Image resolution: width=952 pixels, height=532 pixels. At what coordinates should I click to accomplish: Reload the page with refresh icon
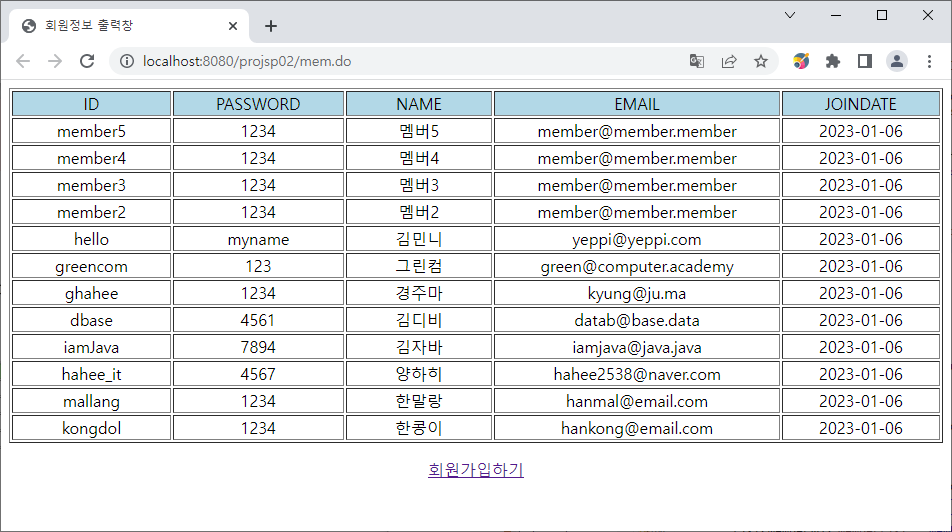(x=87, y=61)
